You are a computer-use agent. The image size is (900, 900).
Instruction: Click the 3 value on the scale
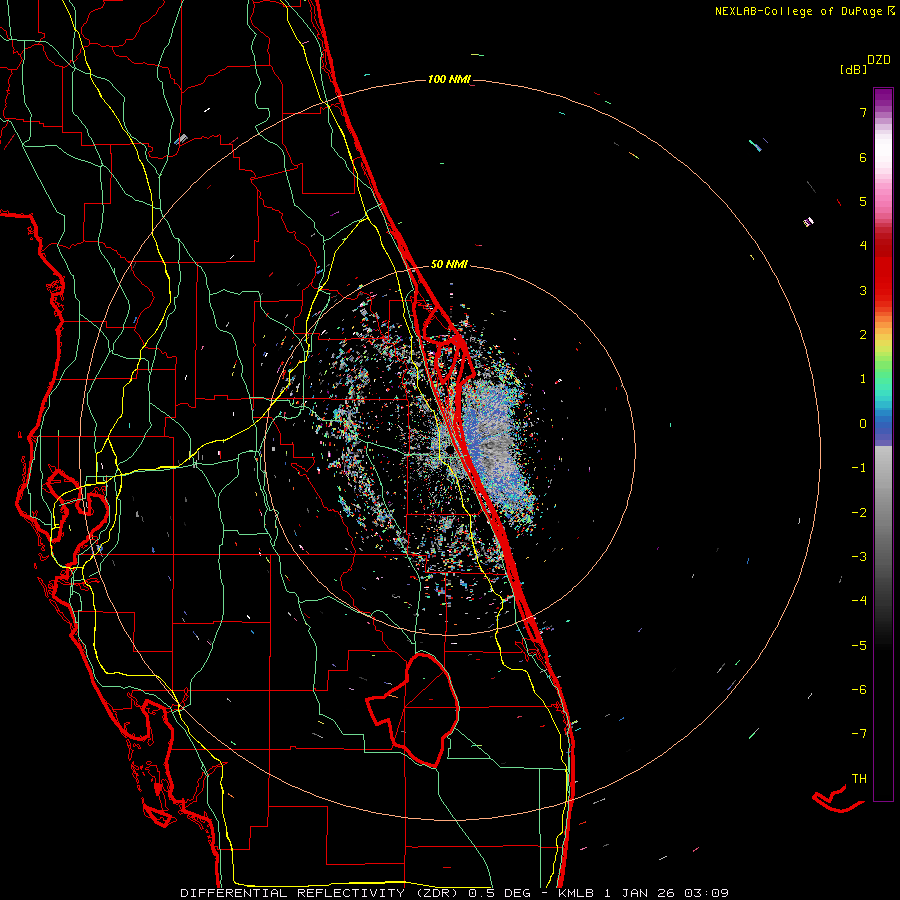[x=863, y=290]
